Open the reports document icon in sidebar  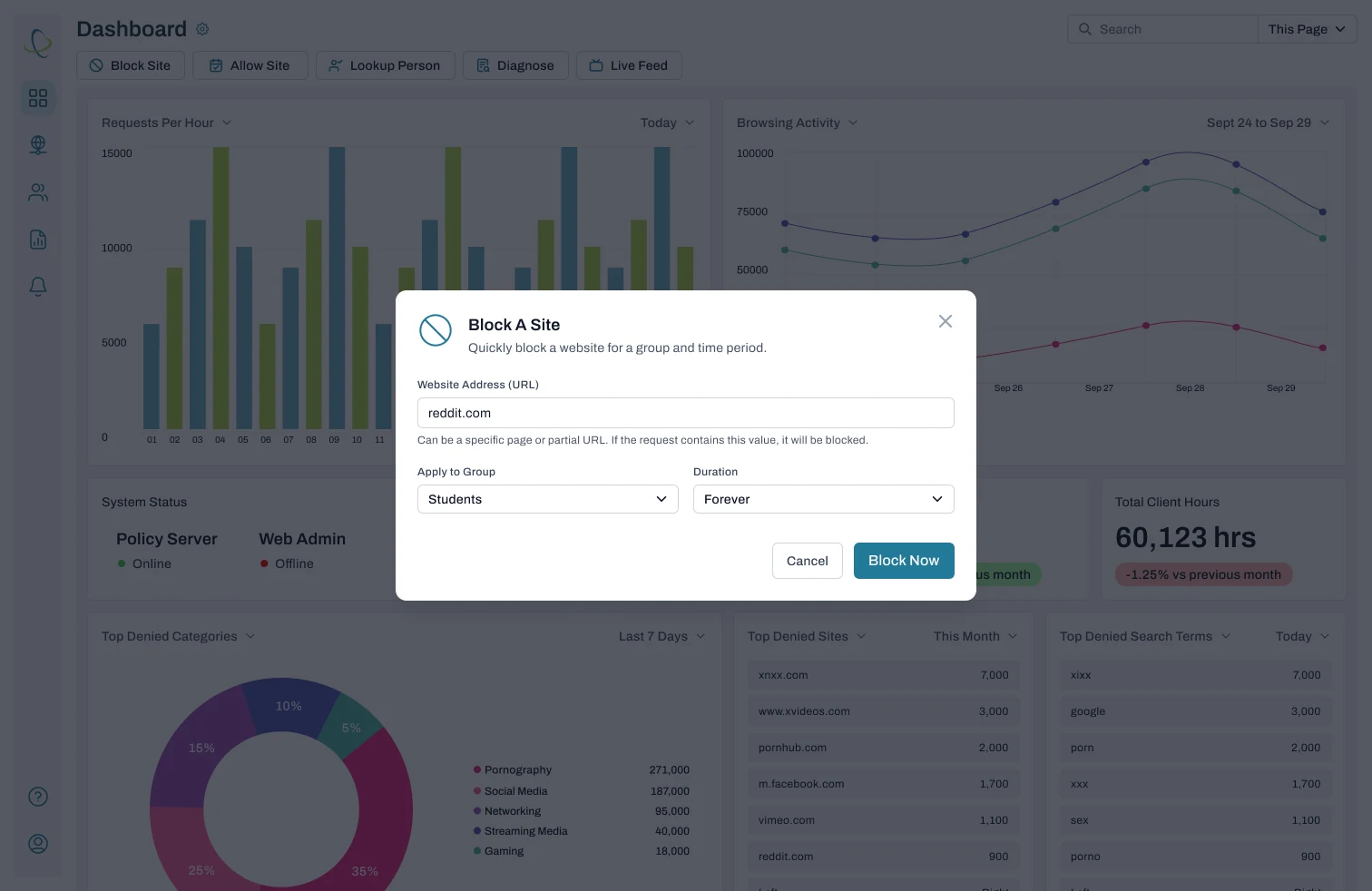(38, 240)
